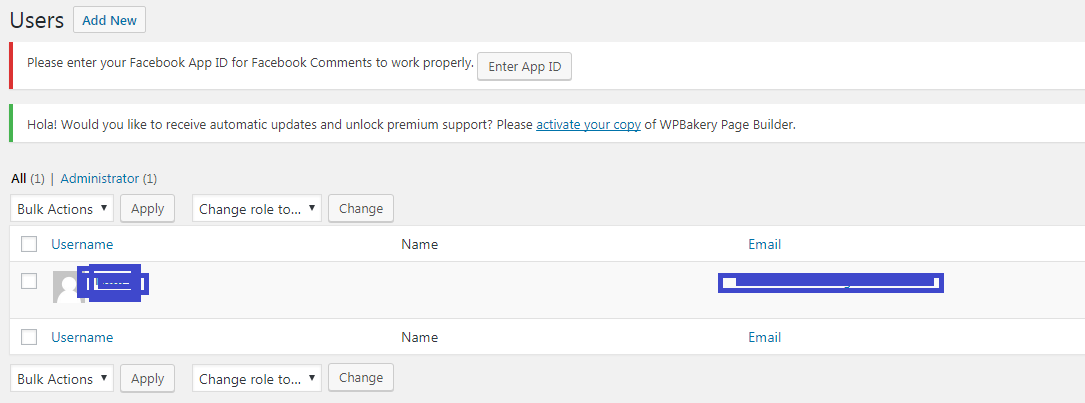Sort by Username in table header
Image resolution: width=1085 pixels, height=403 pixels.
(x=82, y=244)
